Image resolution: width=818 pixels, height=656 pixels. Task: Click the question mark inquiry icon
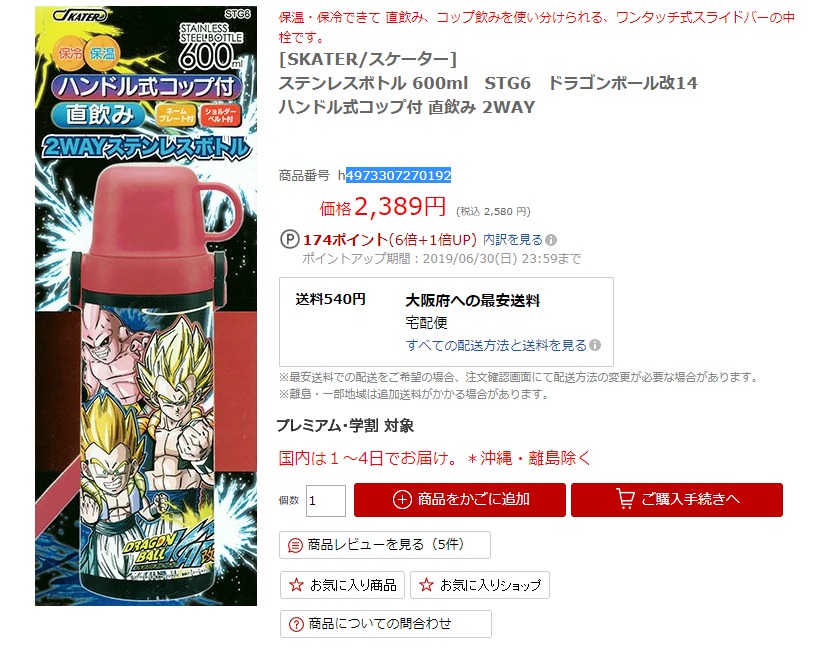[296, 624]
